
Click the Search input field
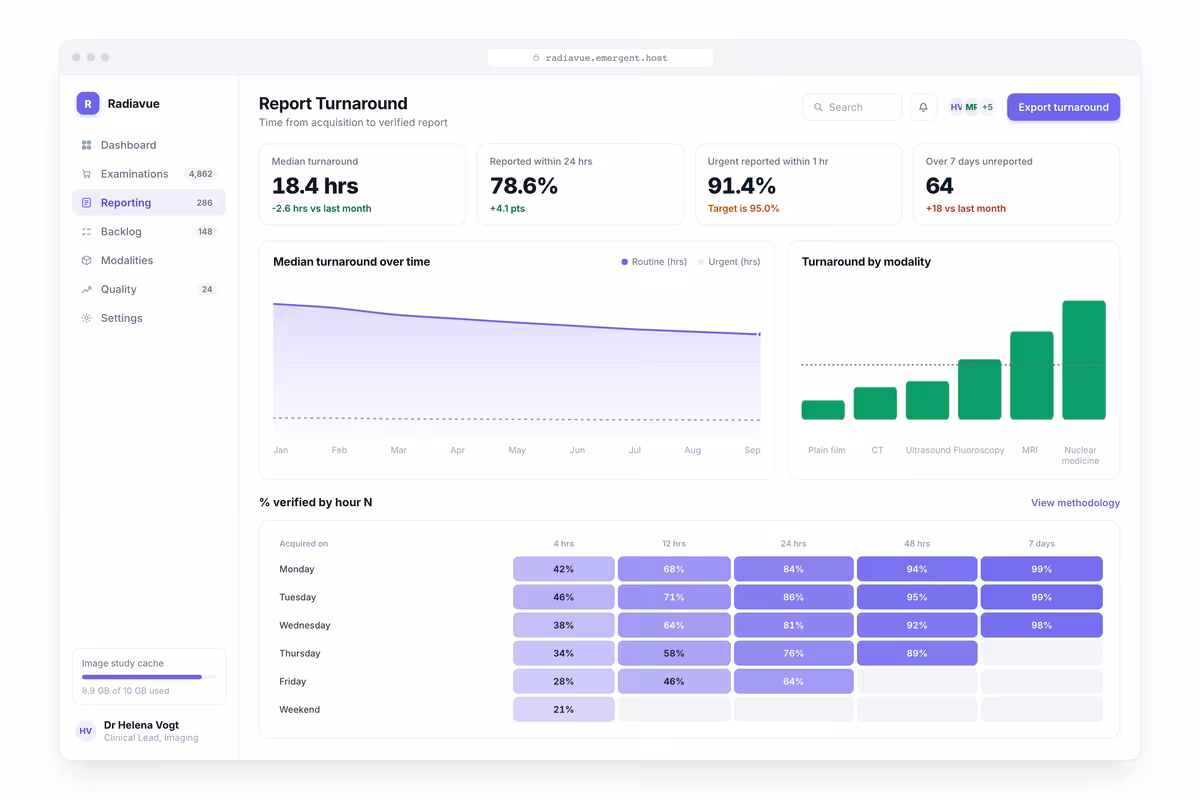(x=852, y=107)
